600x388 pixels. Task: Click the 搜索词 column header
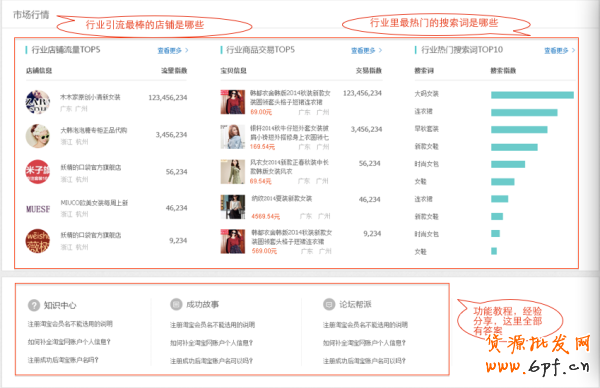[424, 71]
